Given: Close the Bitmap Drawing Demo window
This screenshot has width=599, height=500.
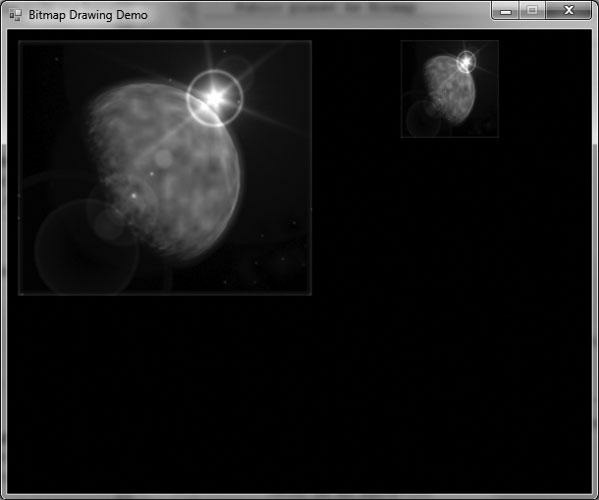Looking at the screenshot, I should [569, 10].
